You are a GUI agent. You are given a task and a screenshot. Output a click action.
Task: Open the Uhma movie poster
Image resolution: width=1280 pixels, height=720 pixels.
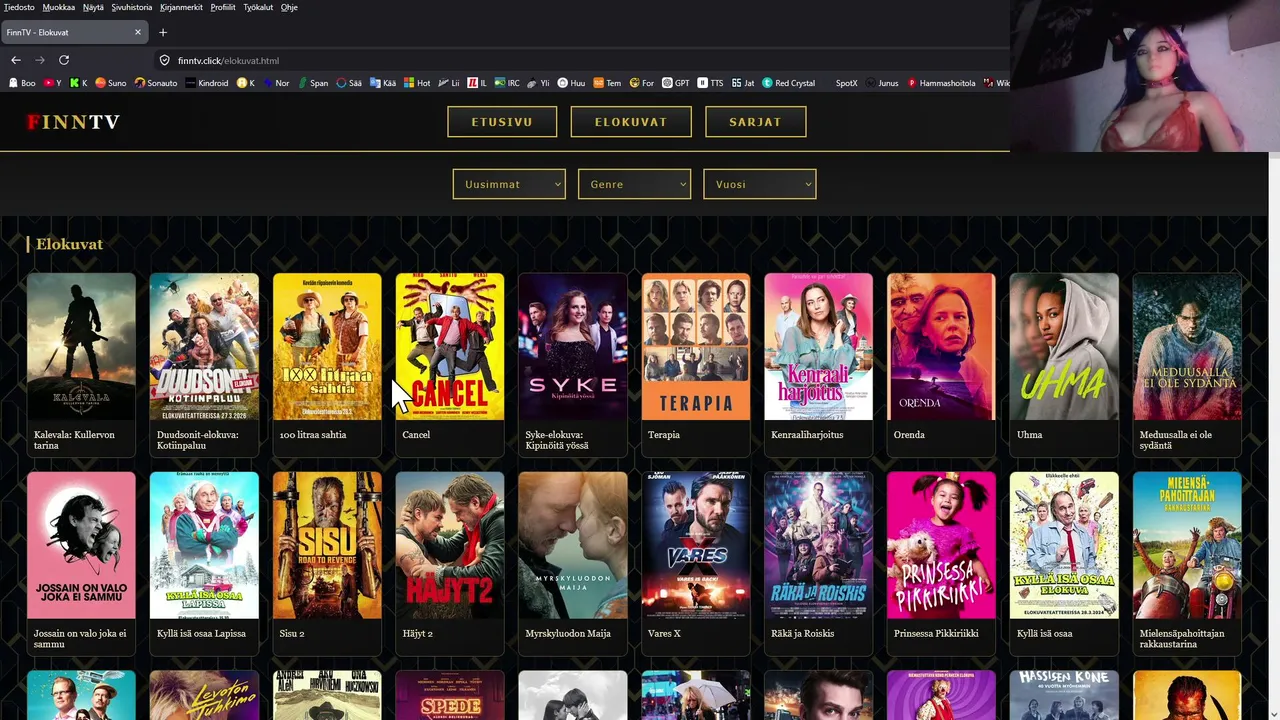[x=1064, y=347]
